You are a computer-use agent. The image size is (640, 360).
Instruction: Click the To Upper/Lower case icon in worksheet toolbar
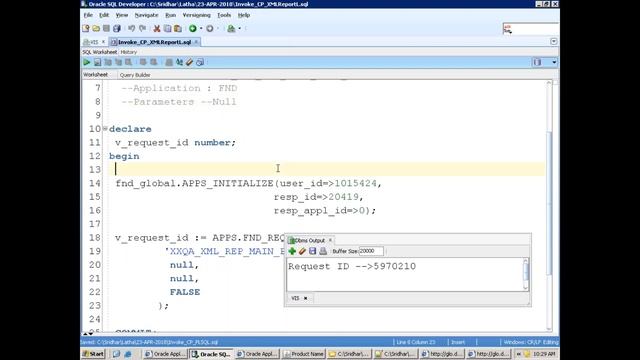(x=179, y=62)
